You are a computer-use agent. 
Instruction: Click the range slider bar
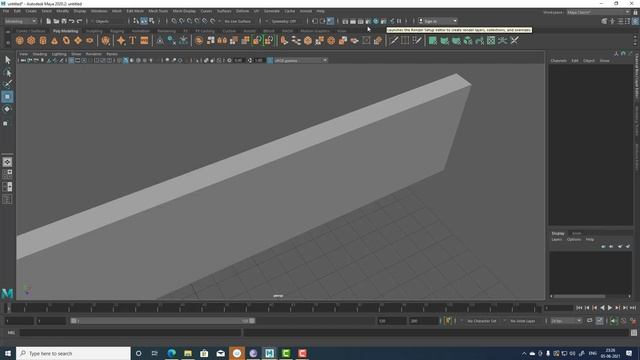[162, 321]
